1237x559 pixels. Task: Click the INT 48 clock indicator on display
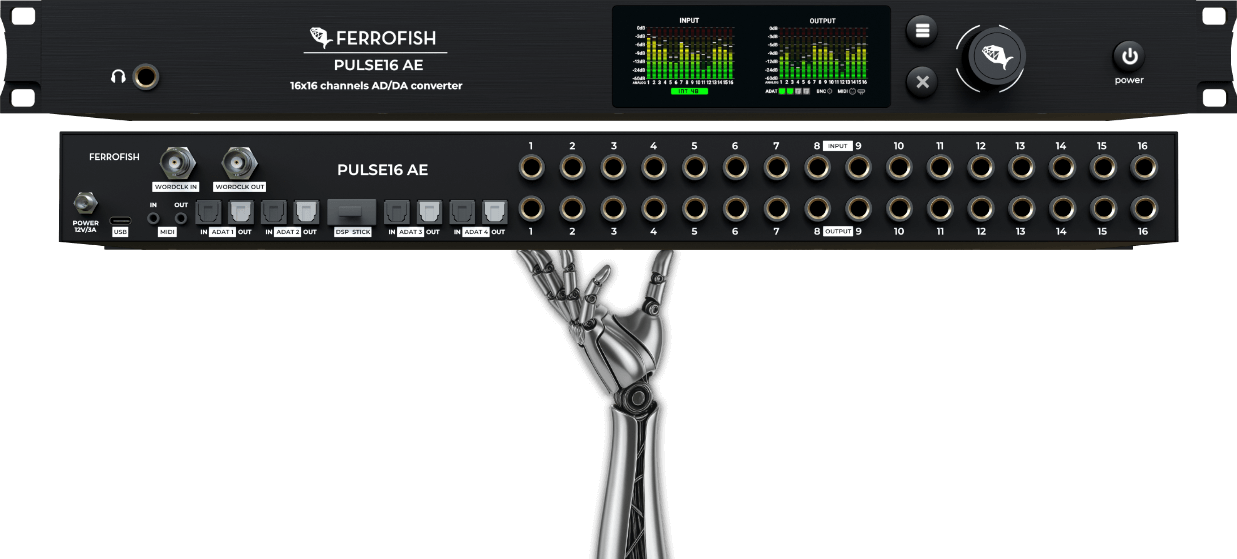point(689,91)
